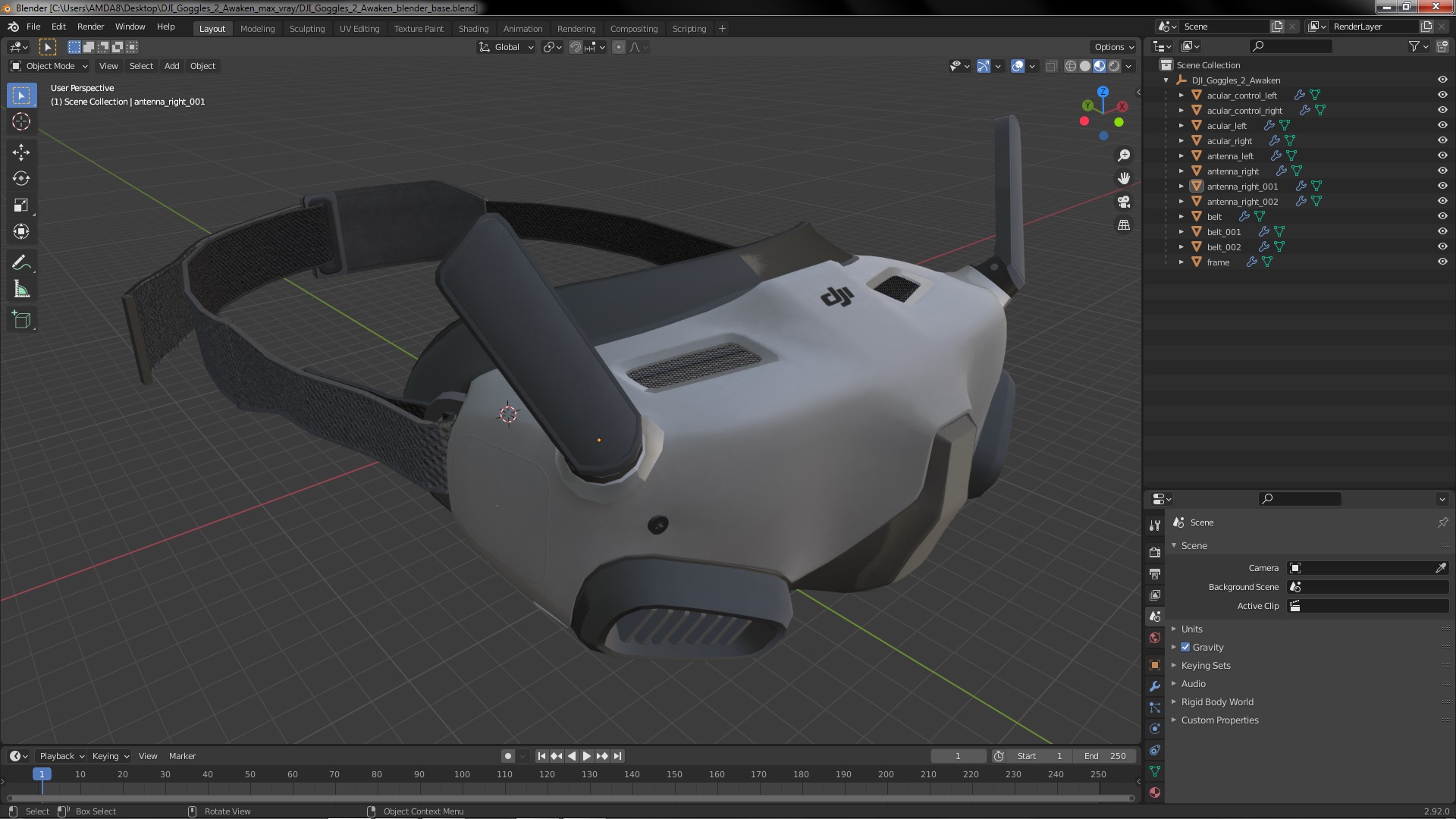Toggle the camera view icon
Viewport: 1456px width, 819px height.
(x=1124, y=202)
